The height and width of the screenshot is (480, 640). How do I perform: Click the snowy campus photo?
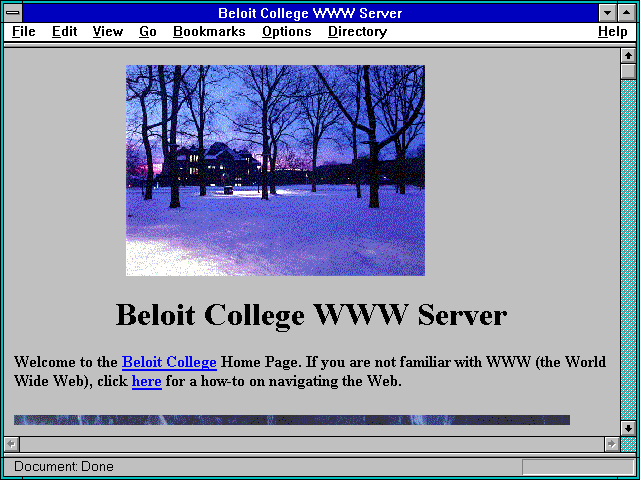click(x=276, y=170)
